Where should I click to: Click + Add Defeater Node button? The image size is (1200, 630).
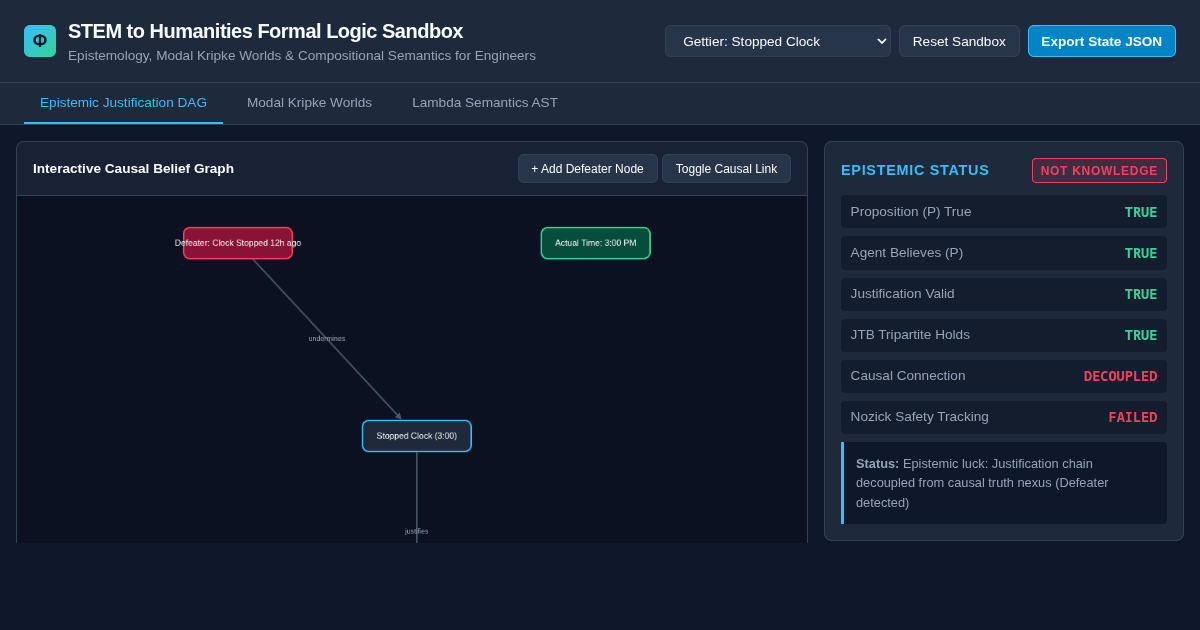[x=587, y=169]
